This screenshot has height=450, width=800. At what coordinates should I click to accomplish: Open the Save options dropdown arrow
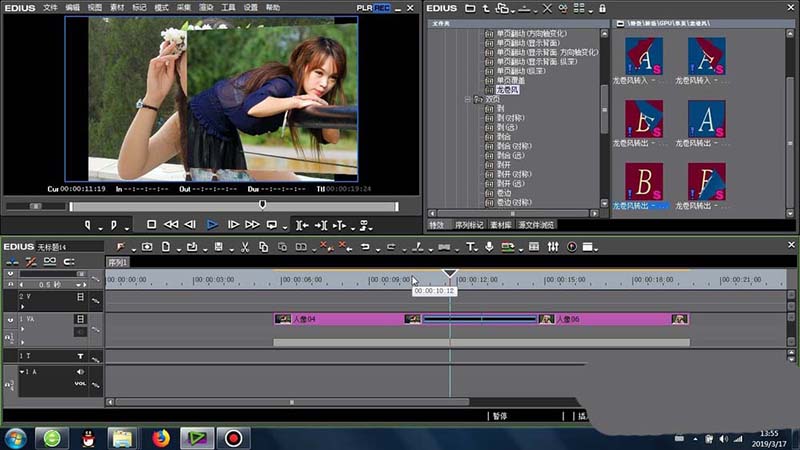point(231,249)
